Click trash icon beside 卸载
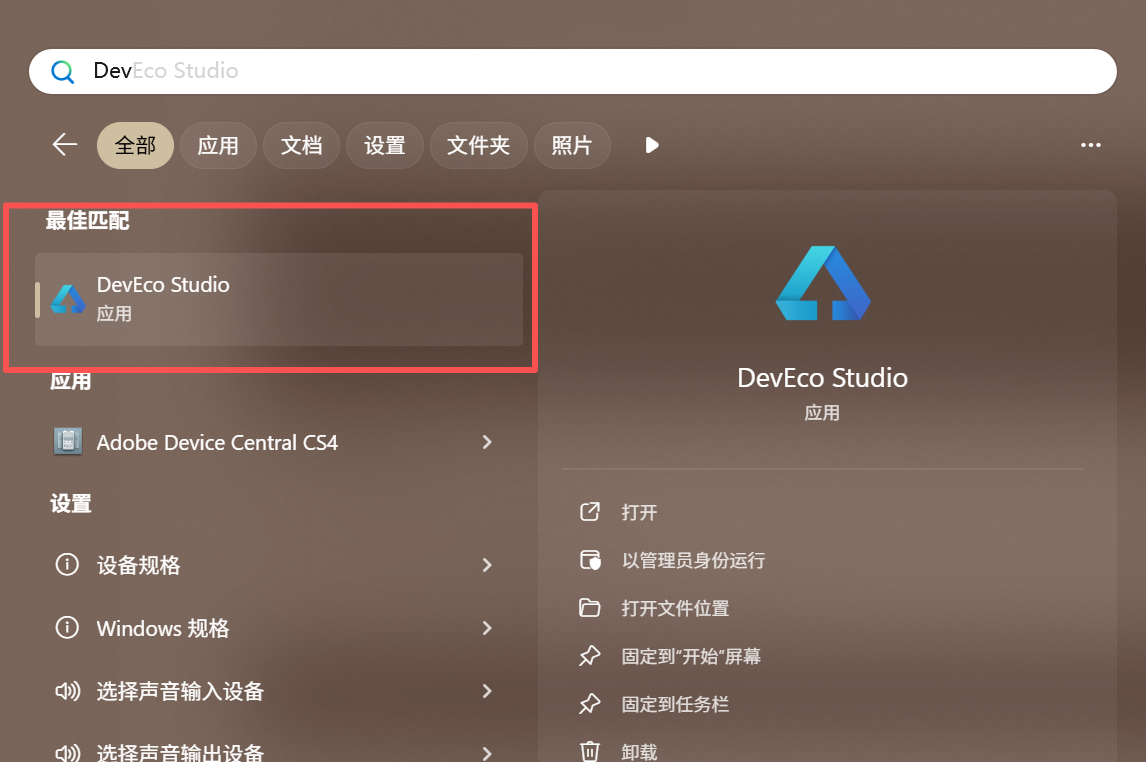 coord(590,752)
